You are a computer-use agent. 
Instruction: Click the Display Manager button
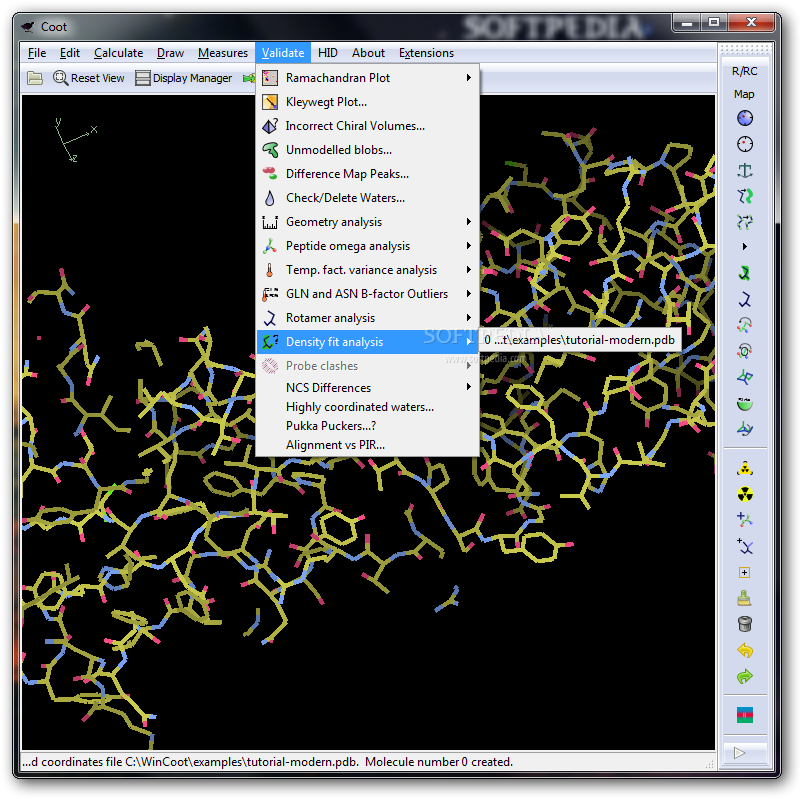pos(184,78)
